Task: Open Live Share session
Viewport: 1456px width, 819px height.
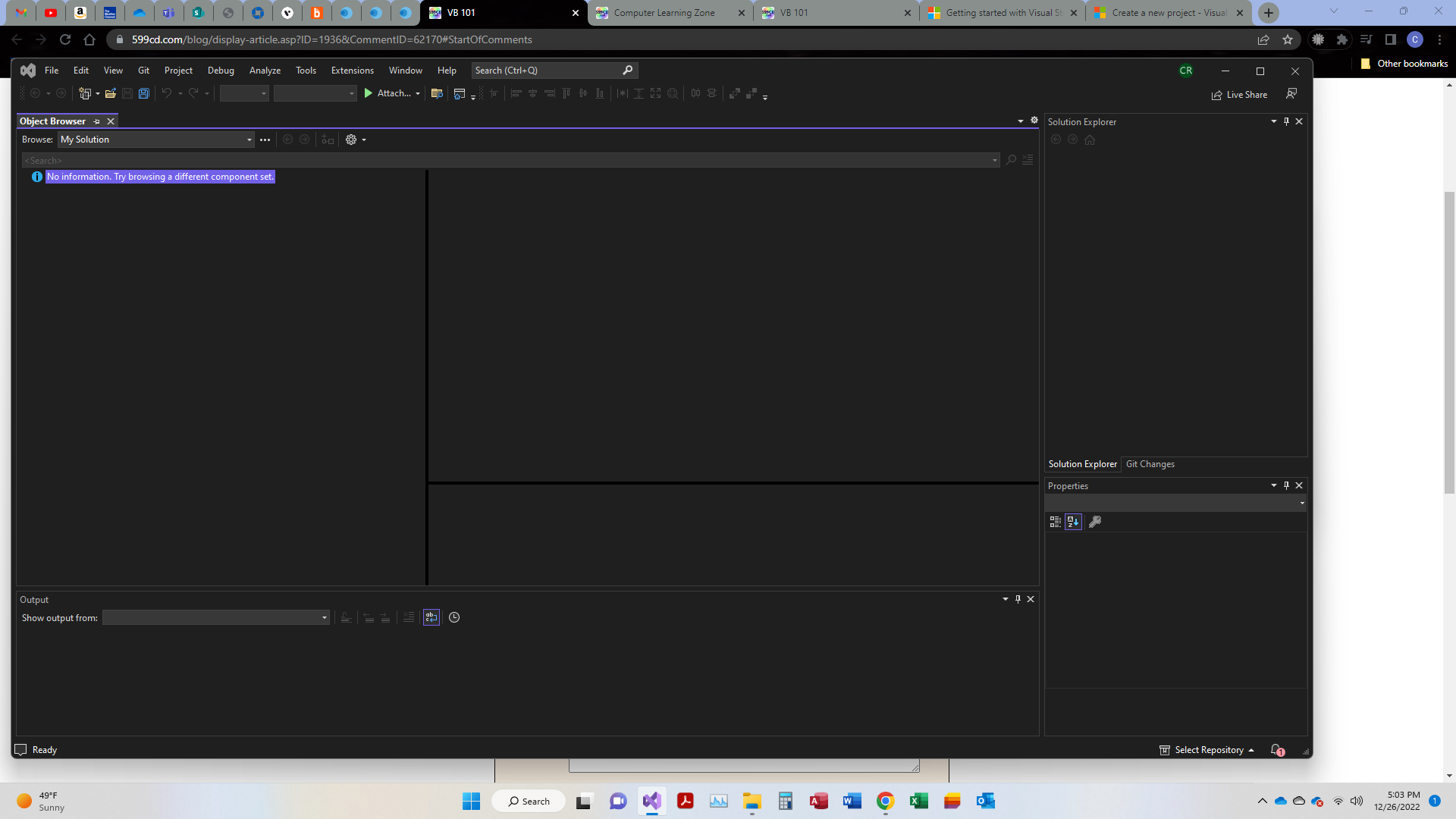Action: point(1239,94)
